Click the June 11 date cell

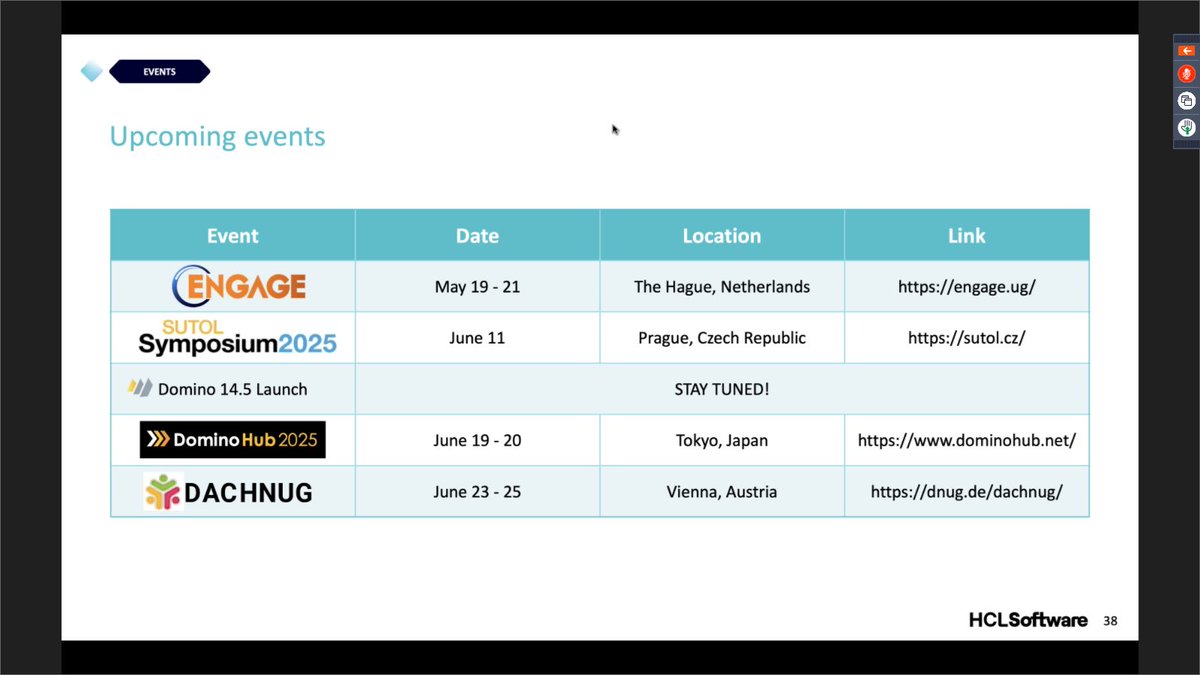coord(477,338)
